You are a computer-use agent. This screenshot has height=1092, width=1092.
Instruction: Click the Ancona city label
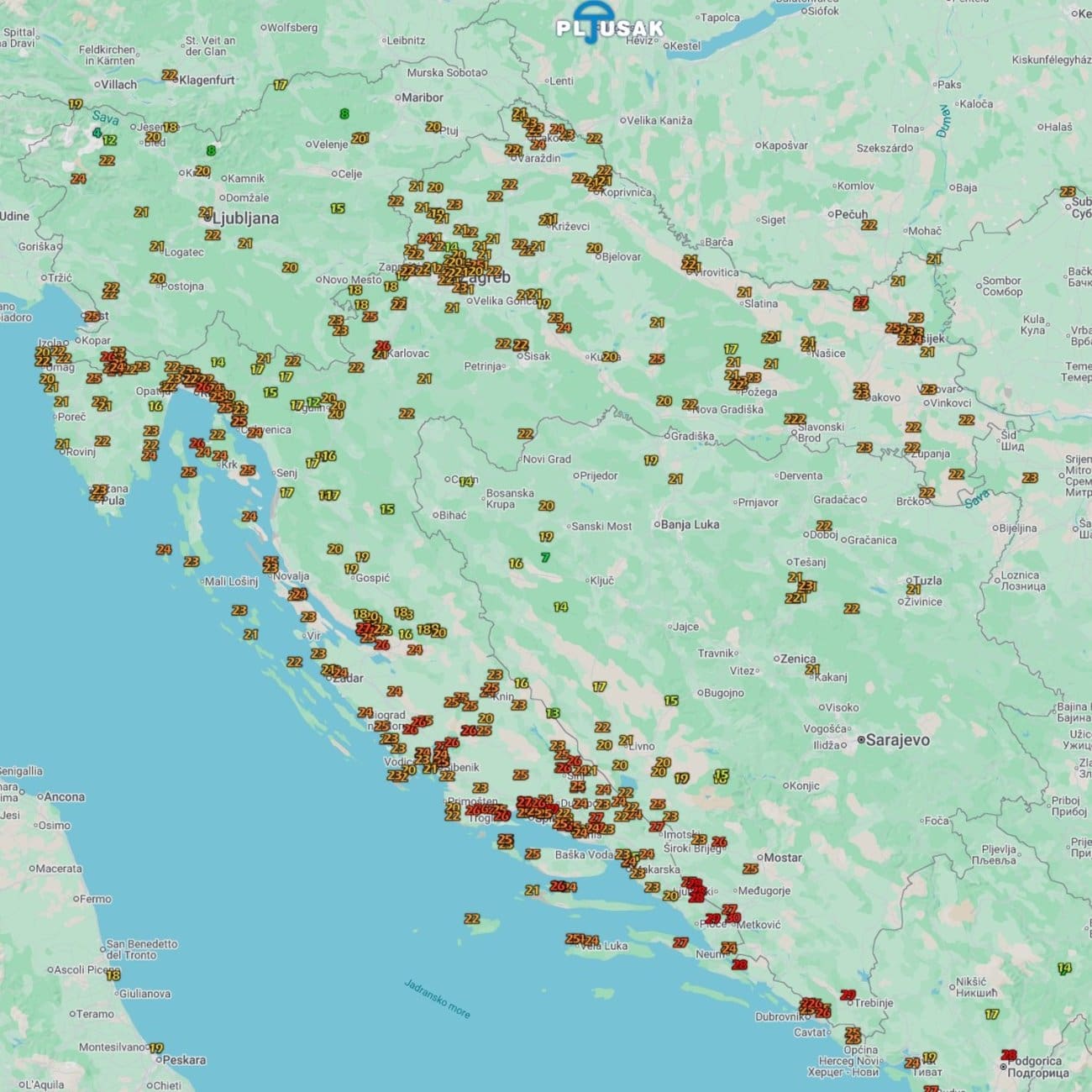pyautogui.click(x=64, y=796)
